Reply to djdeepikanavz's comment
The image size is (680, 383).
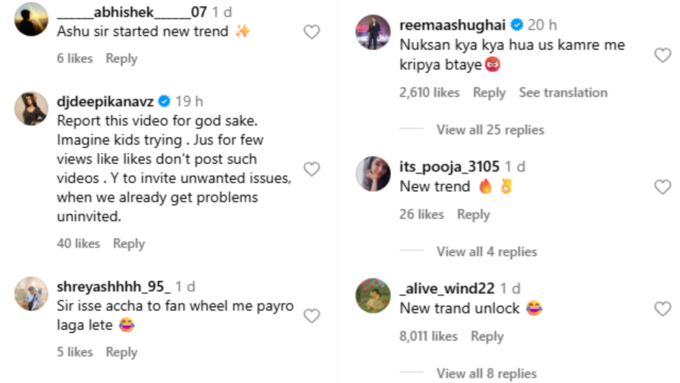(129, 244)
